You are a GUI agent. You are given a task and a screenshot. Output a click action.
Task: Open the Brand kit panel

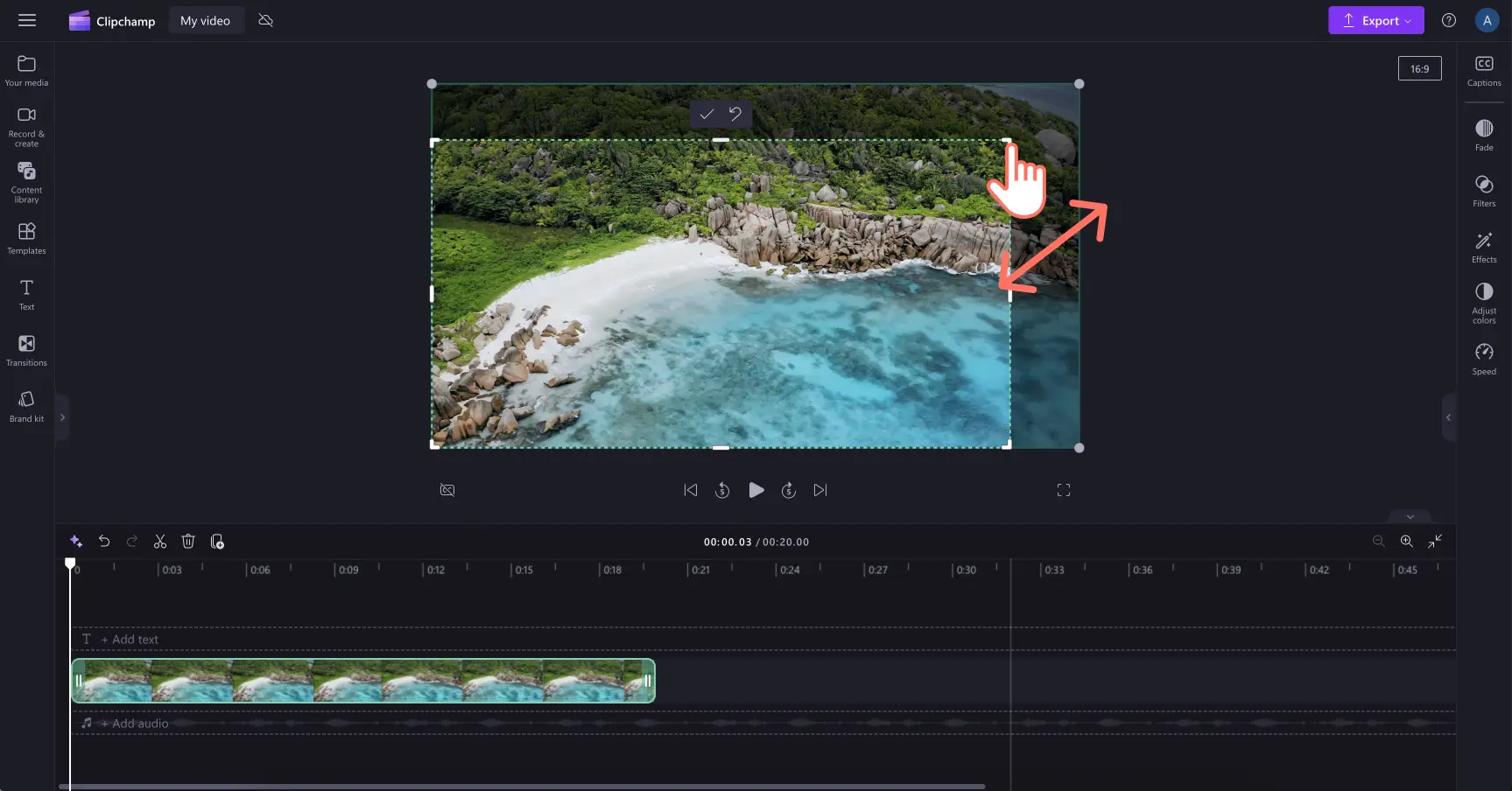click(26, 407)
